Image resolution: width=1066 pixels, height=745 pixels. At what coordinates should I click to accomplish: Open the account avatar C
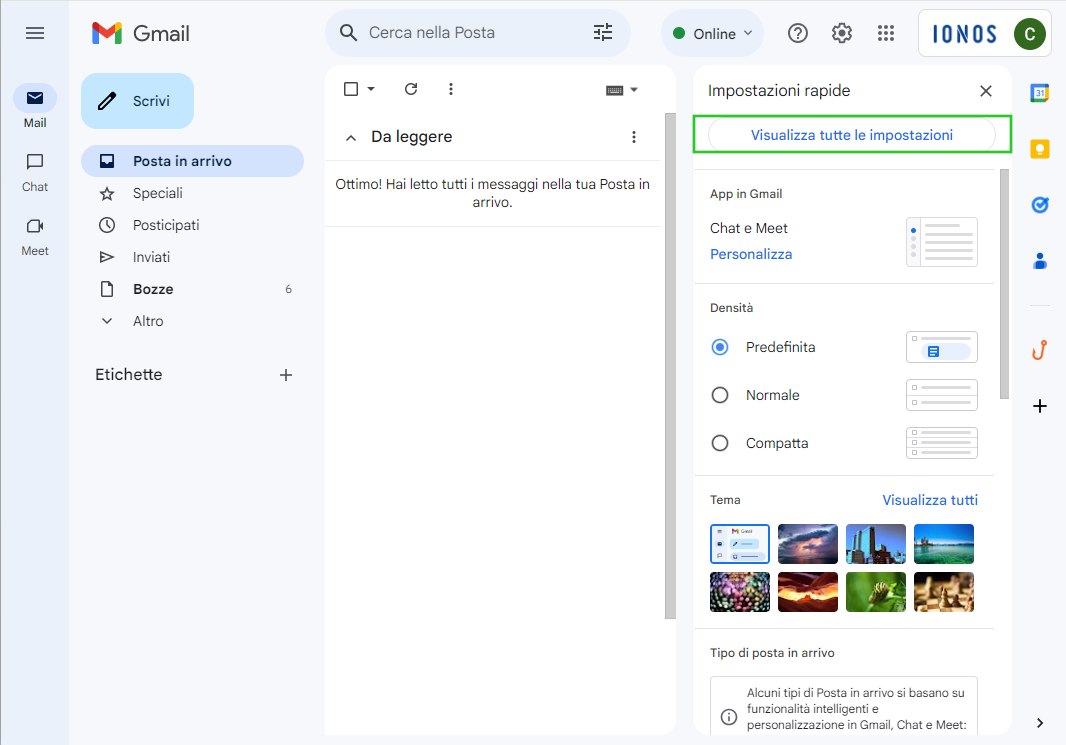tap(1029, 34)
